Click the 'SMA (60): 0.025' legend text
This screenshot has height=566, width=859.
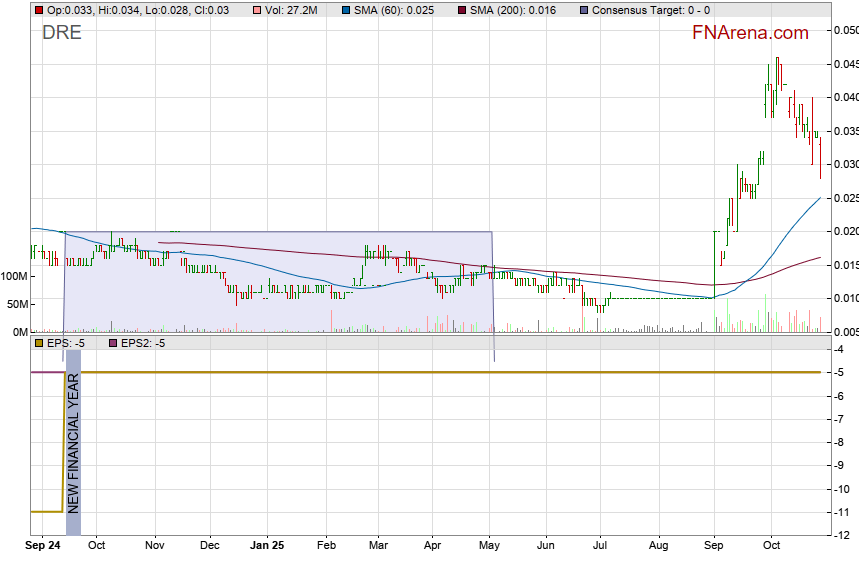398,10
